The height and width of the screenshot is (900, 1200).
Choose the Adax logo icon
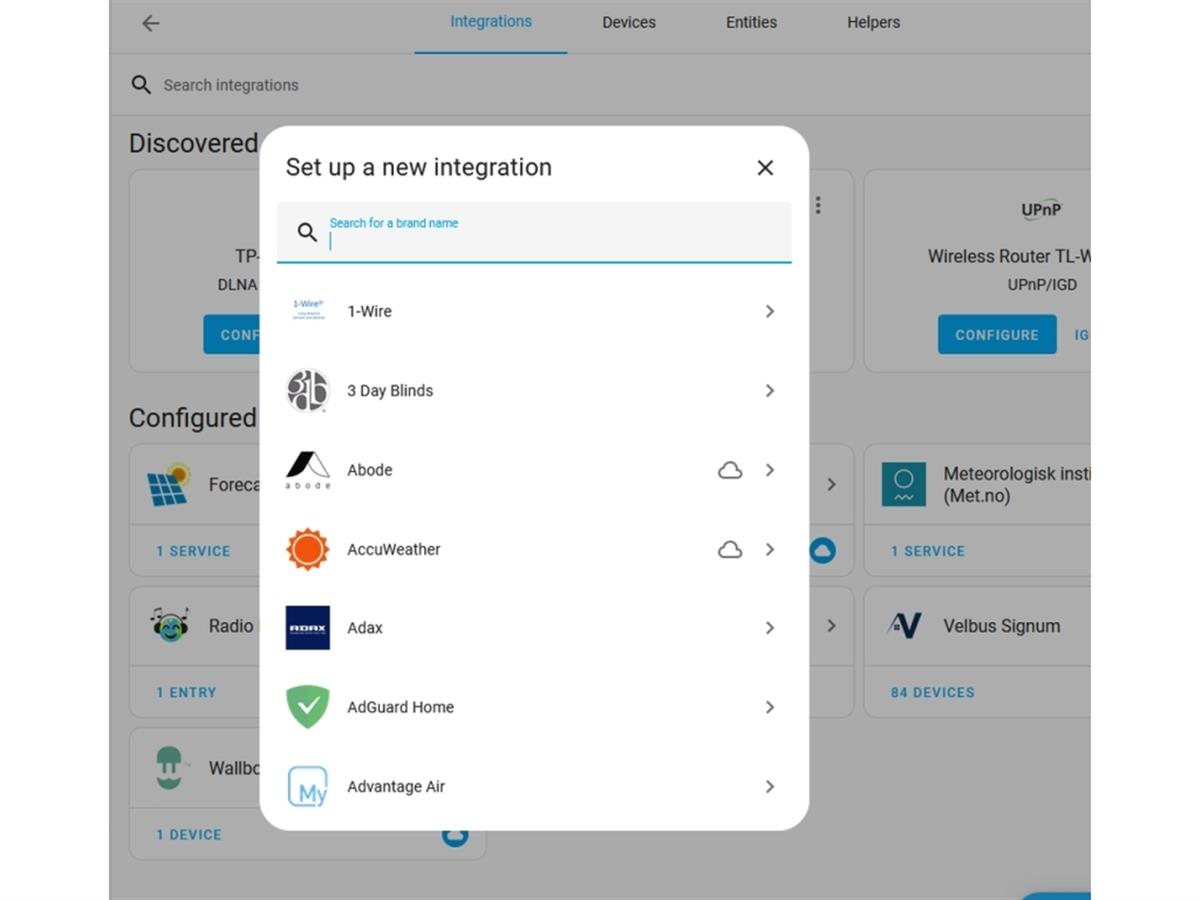[308, 628]
